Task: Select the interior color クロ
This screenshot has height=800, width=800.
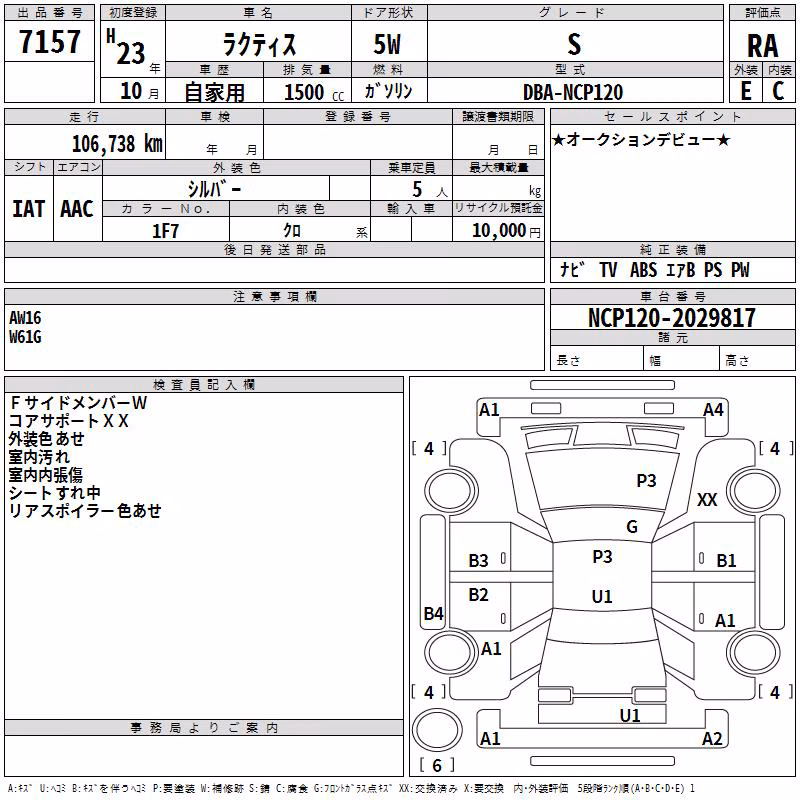Action: pyautogui.click(x=292, y=231)
